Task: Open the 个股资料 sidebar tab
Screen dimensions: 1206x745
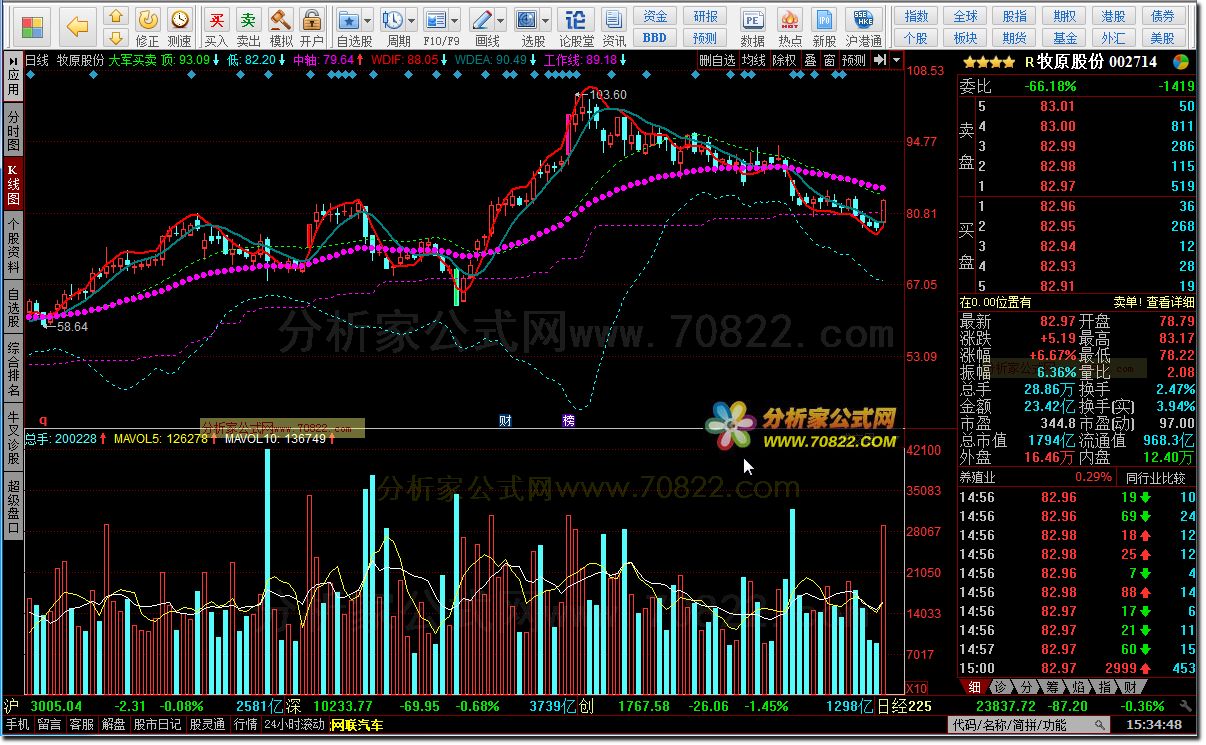Action: pos(13,245)
